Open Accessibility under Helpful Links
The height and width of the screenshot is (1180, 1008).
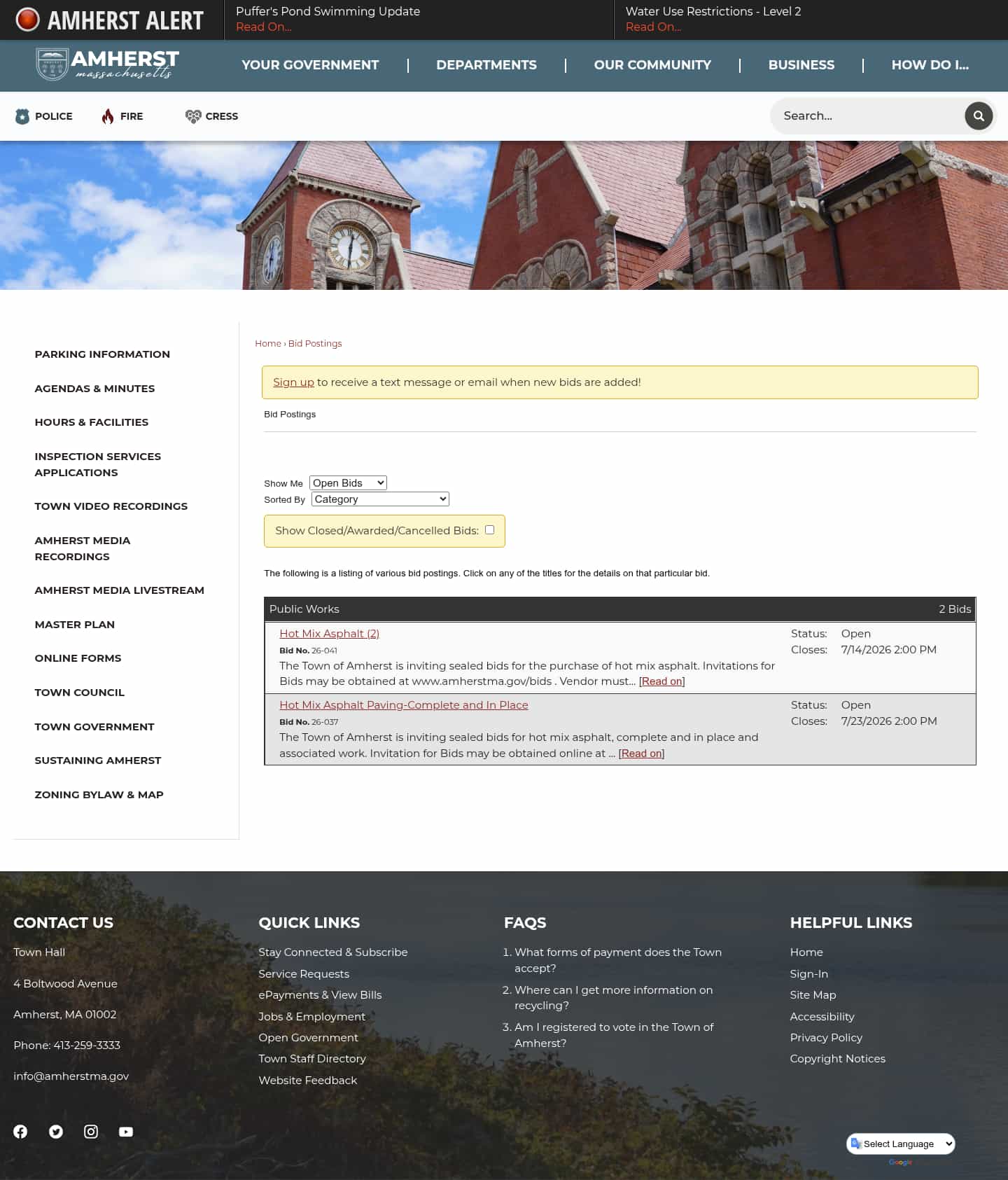pyautogui.click(x=822, y=1017)
